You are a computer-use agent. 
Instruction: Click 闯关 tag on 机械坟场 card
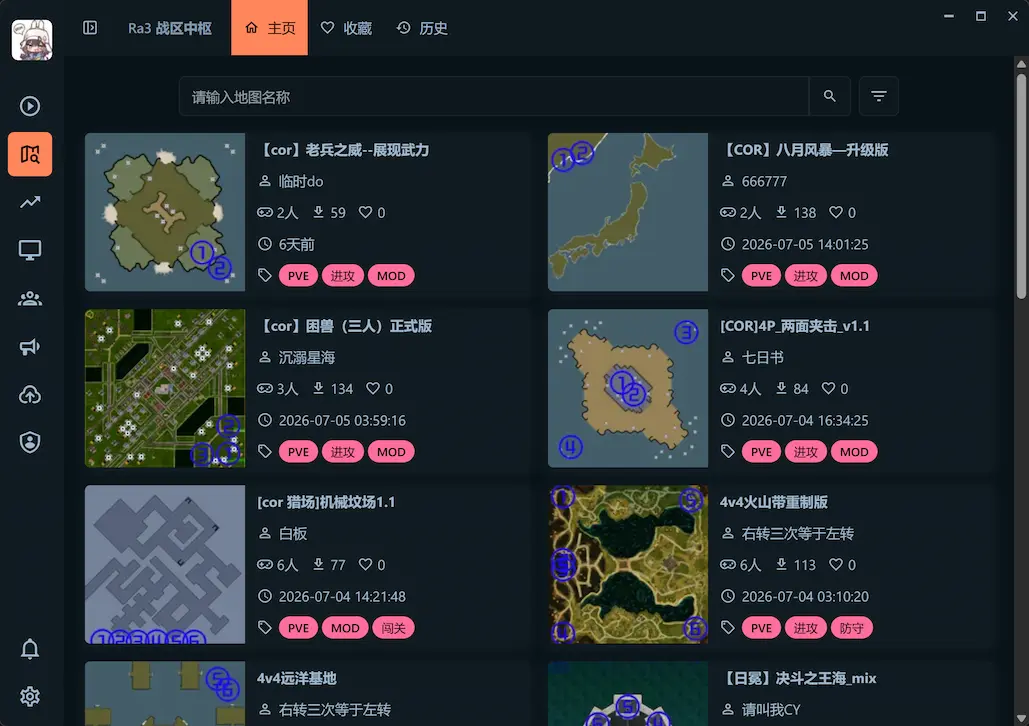393,628
